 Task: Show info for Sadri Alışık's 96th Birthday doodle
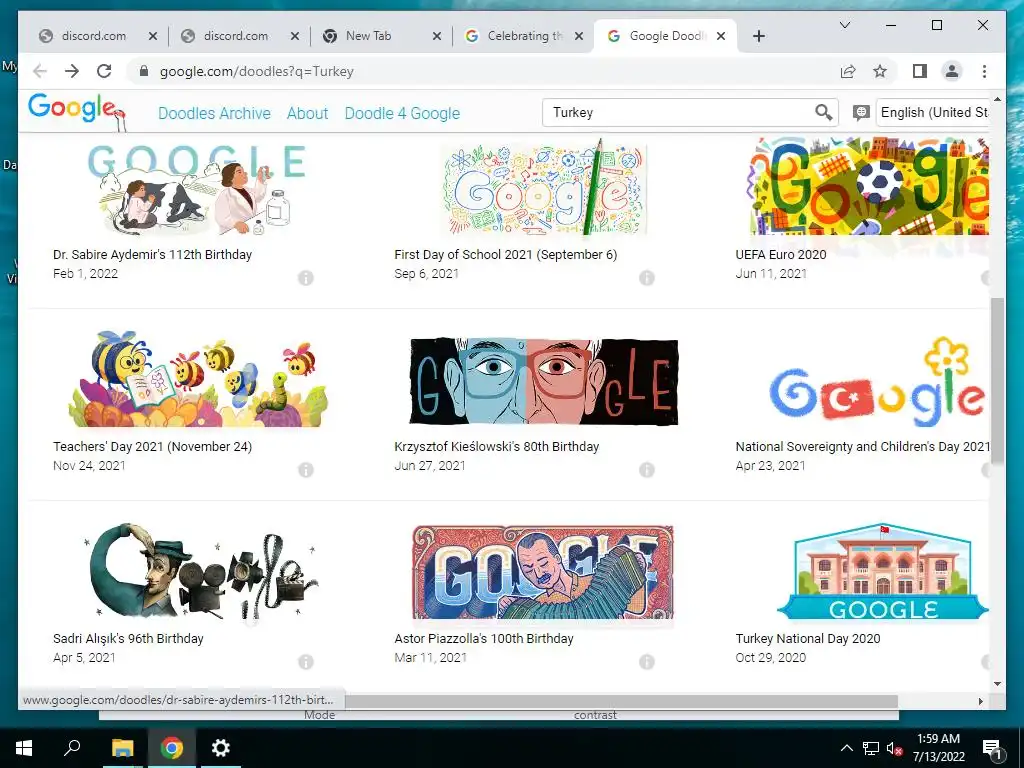coord(306,662)
